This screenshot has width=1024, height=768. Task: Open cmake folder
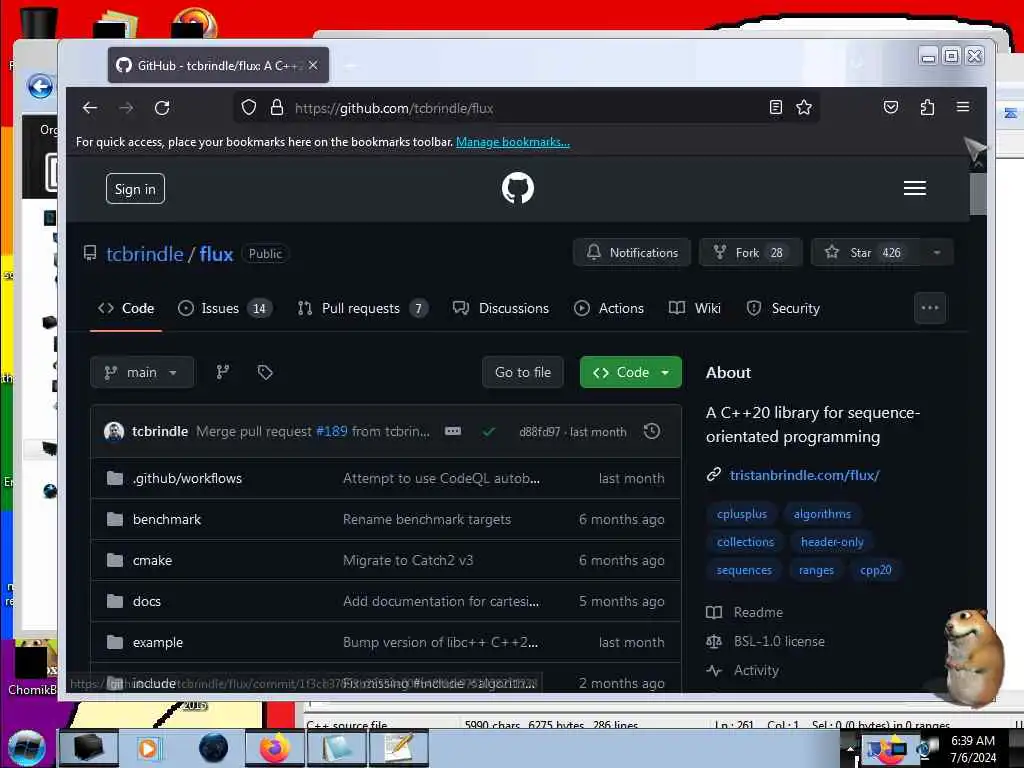(x=152, y=560)
